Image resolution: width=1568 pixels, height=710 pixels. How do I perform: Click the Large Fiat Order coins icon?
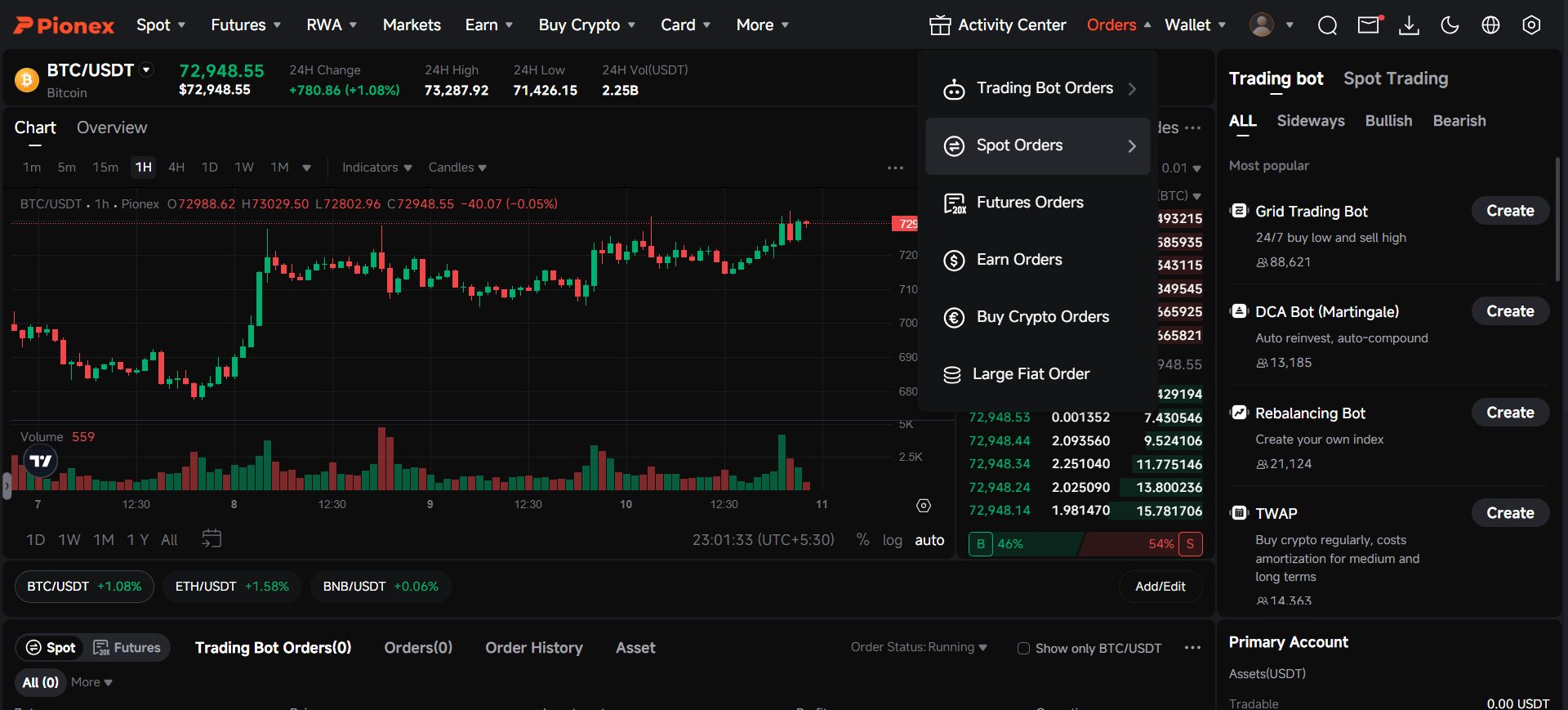952,375
